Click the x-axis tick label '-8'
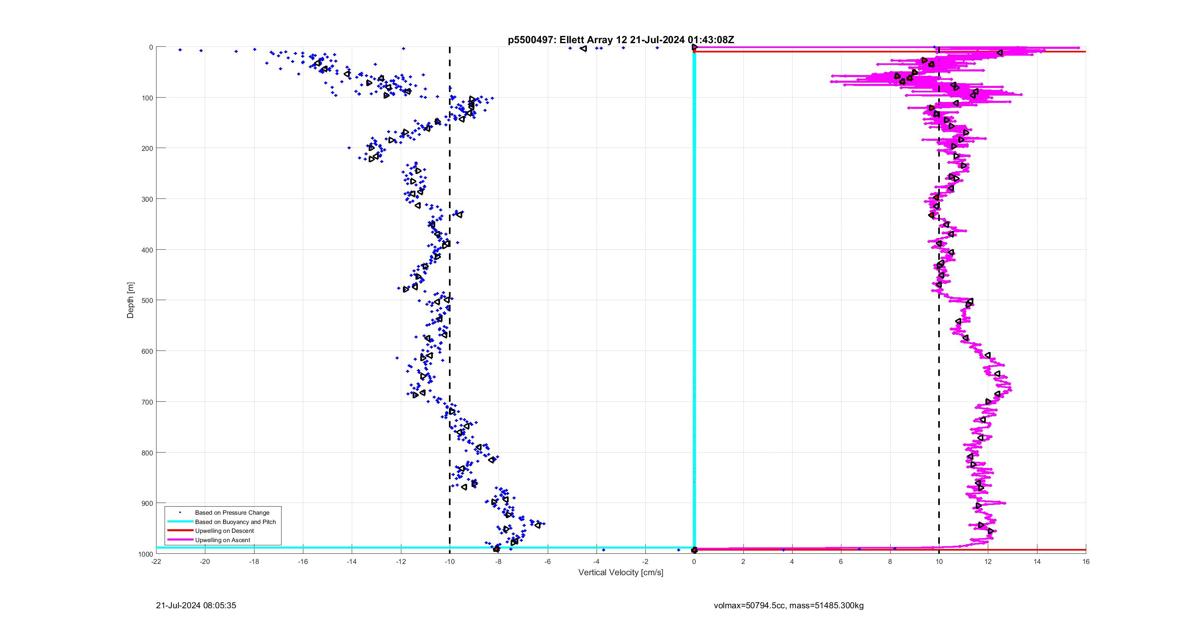The width and height of the screenshot is (1200, 622). pyautogui.click(x=499, y=561)
